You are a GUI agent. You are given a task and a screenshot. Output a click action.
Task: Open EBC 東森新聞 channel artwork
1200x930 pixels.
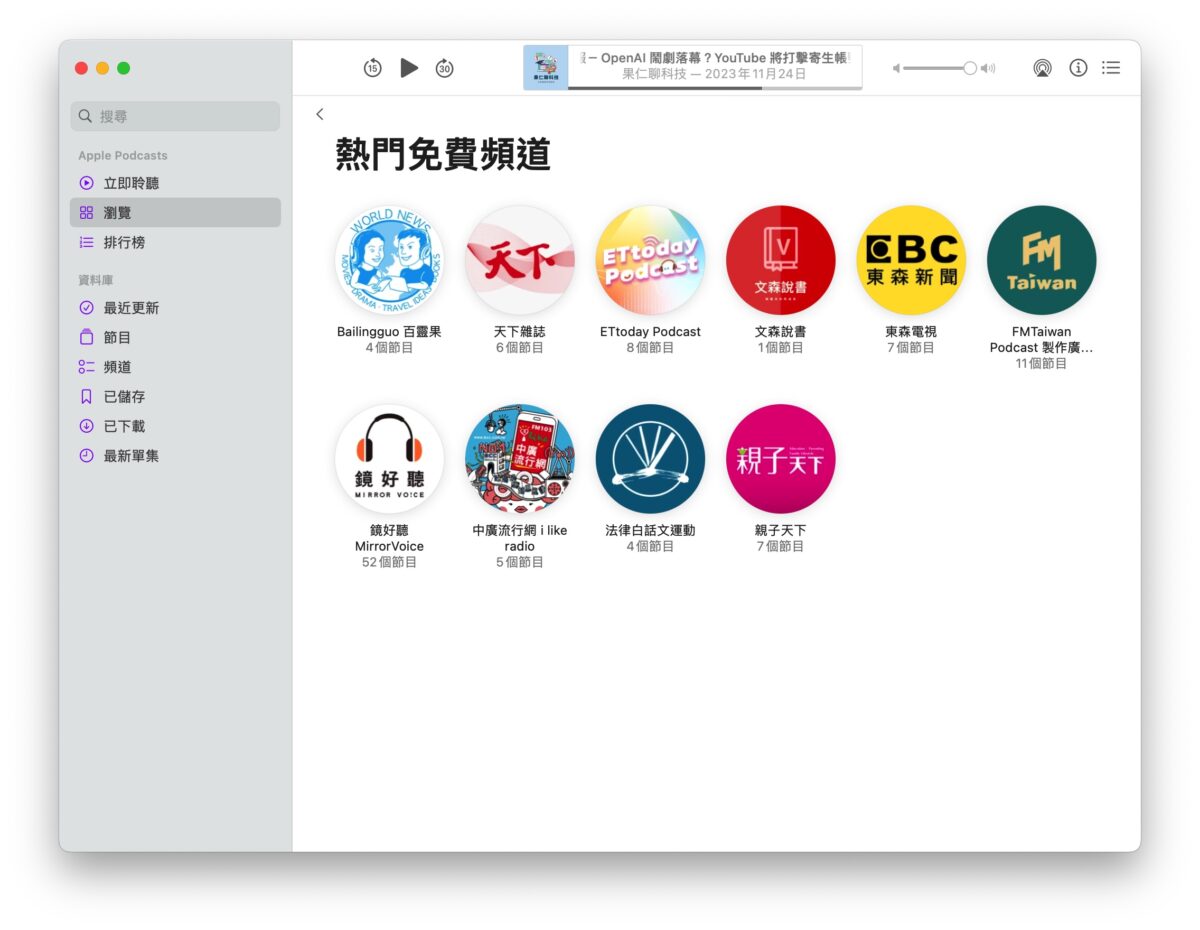pos(911,260)
